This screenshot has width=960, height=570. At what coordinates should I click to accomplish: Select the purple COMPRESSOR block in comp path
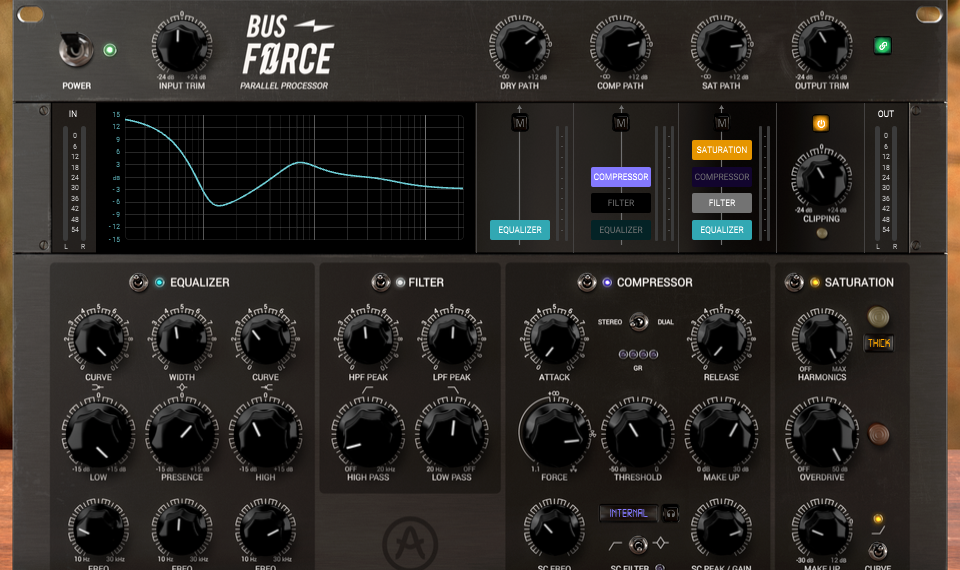(x=620, y=177)
